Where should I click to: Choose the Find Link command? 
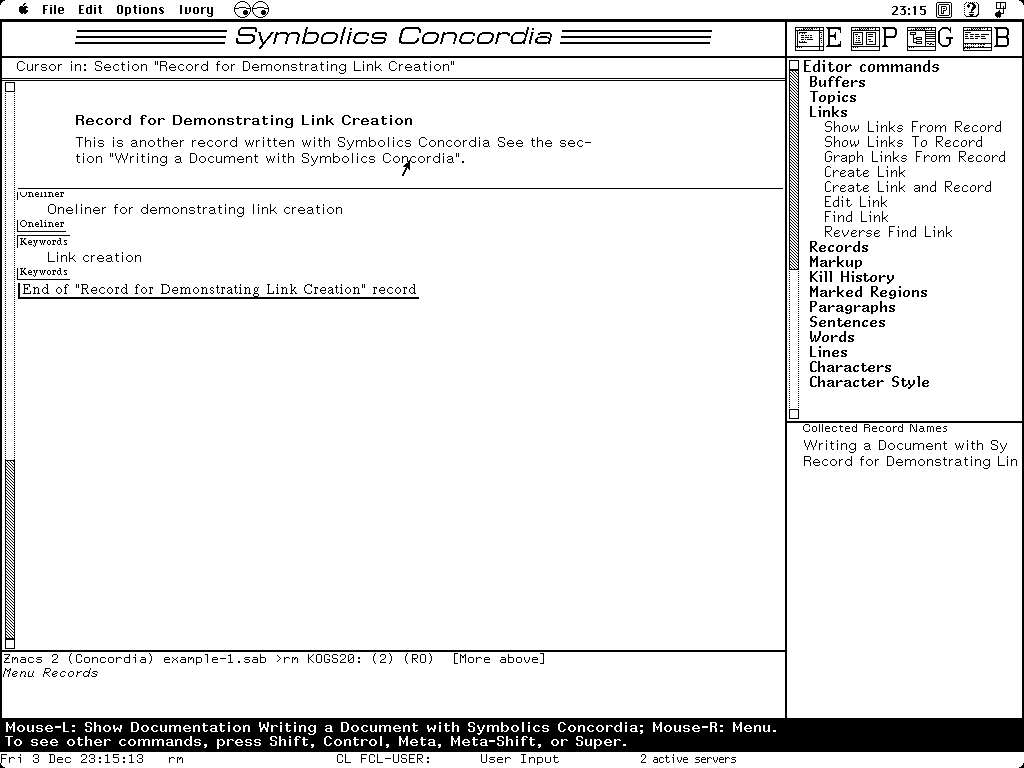tap(856, 217)
